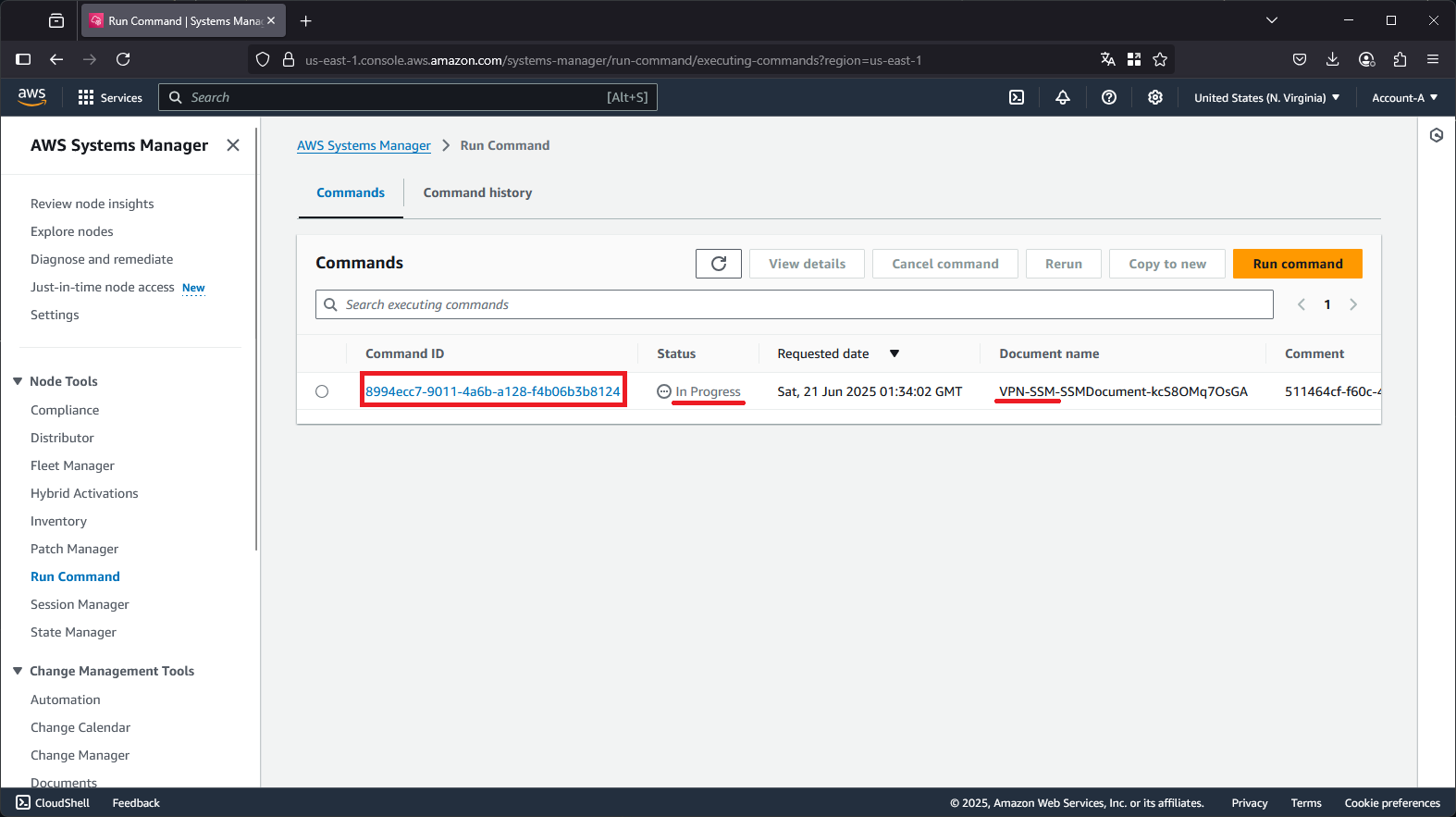This screenshot has width=1456, height=817.
Task: Open the Pocket save icon
Action: (1300, 59)
